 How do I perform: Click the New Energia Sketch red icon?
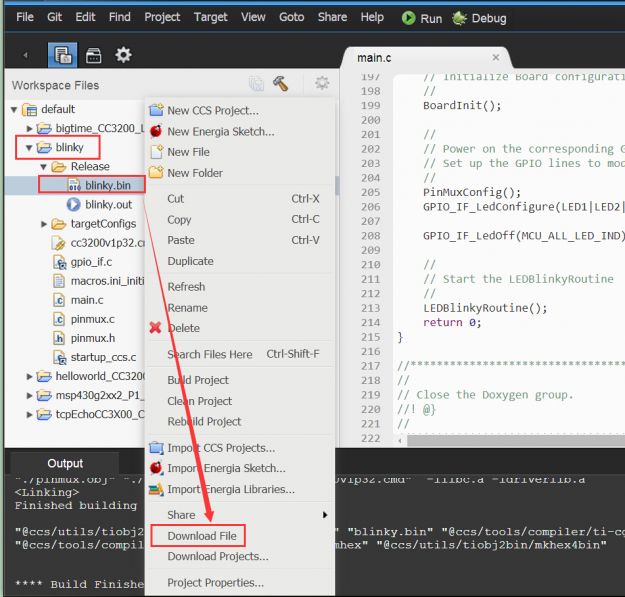156,131
